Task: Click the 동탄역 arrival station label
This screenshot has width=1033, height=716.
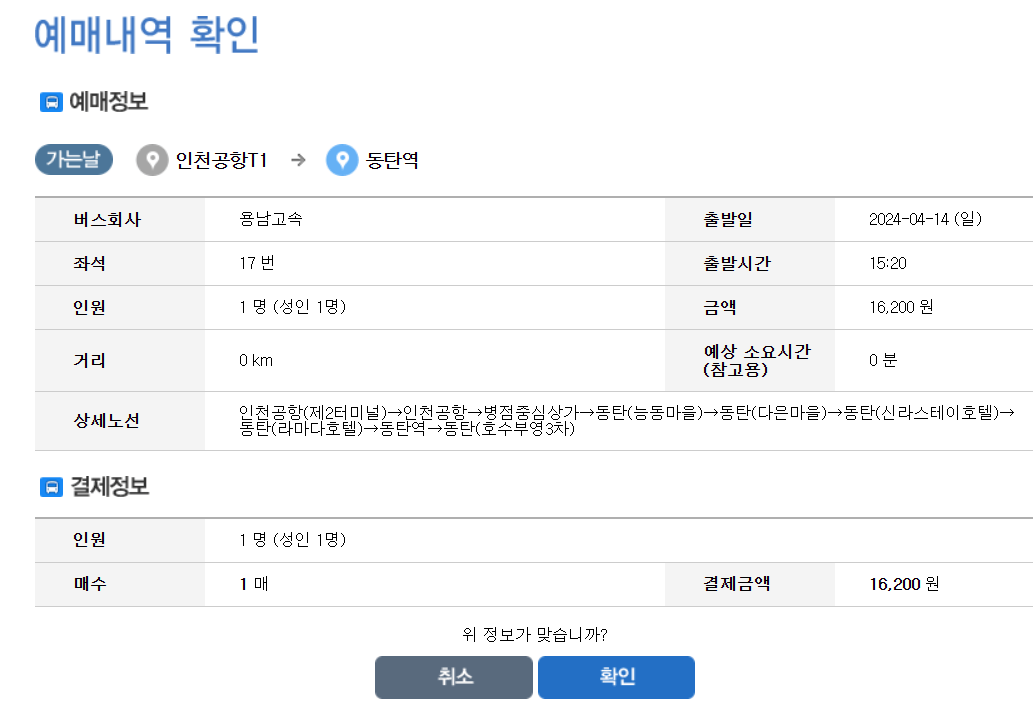Action: coord(389,159)
